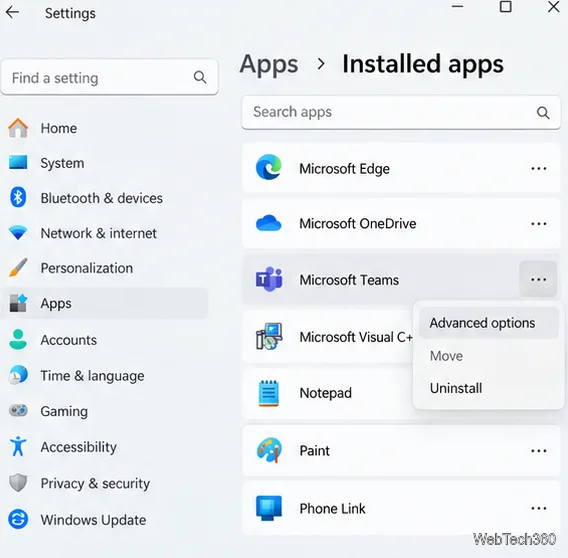Click the Installed apps heading
This screenshot has height=558, width=568.
[x=423, y=64]
